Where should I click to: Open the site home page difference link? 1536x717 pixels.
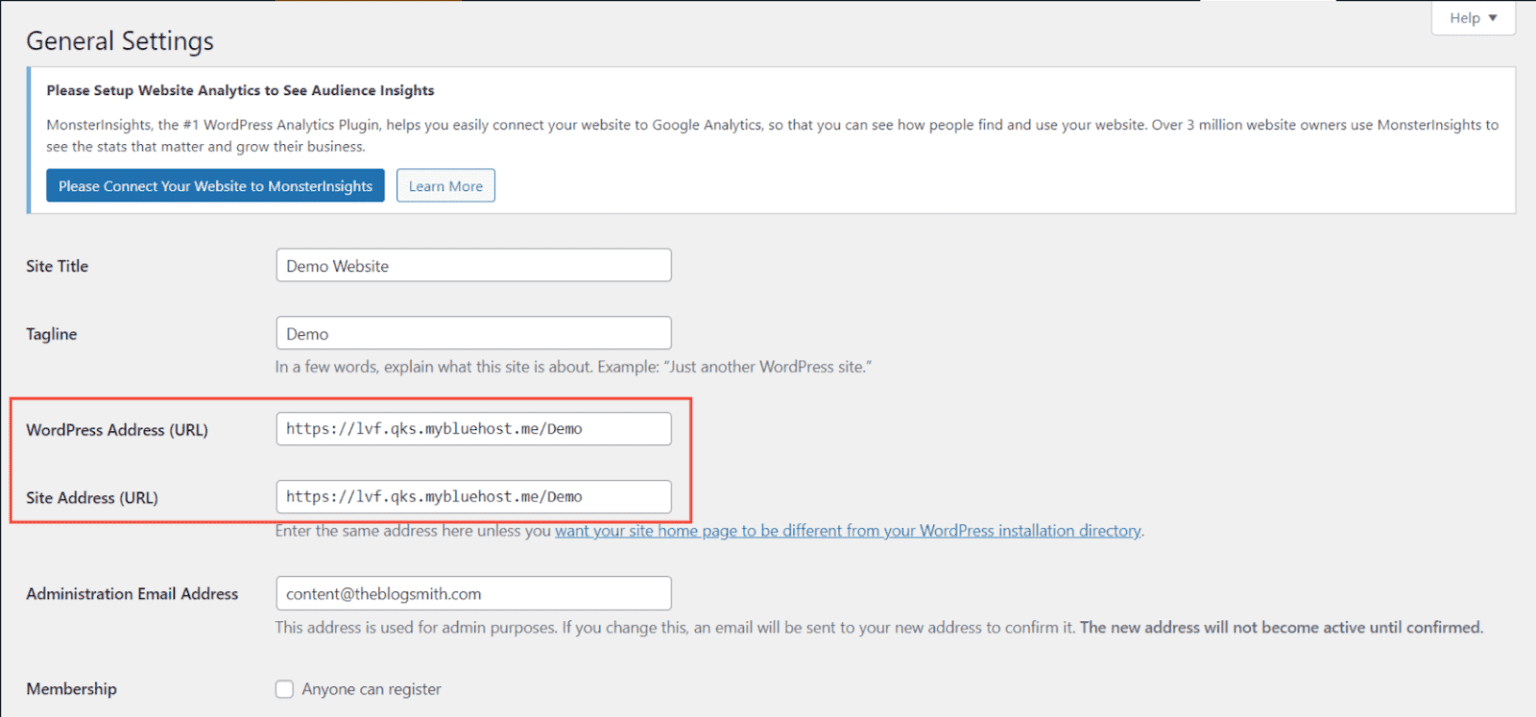pyautogui.click(x=848, y=531)
